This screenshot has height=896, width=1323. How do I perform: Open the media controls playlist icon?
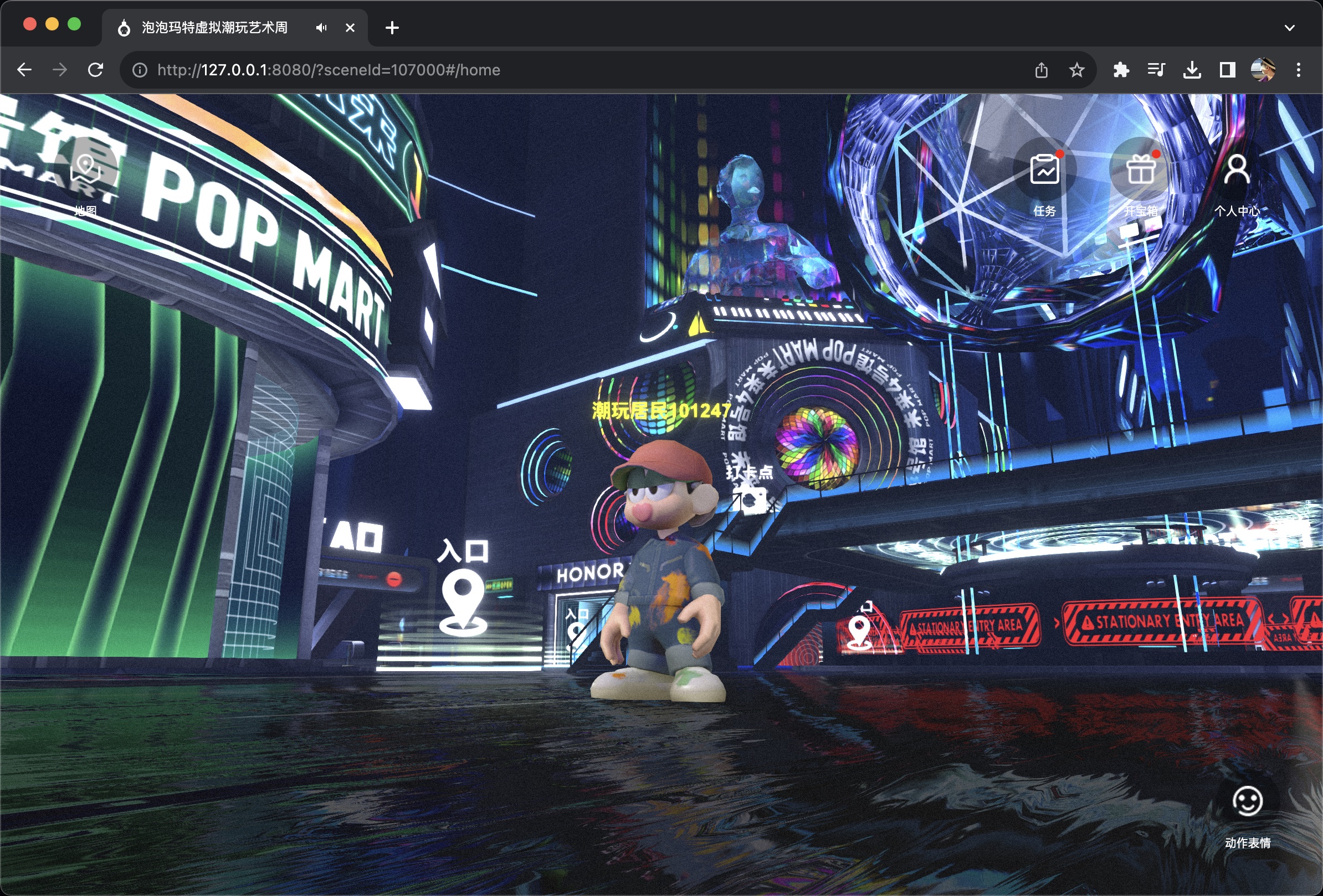tap(1156, 70)
